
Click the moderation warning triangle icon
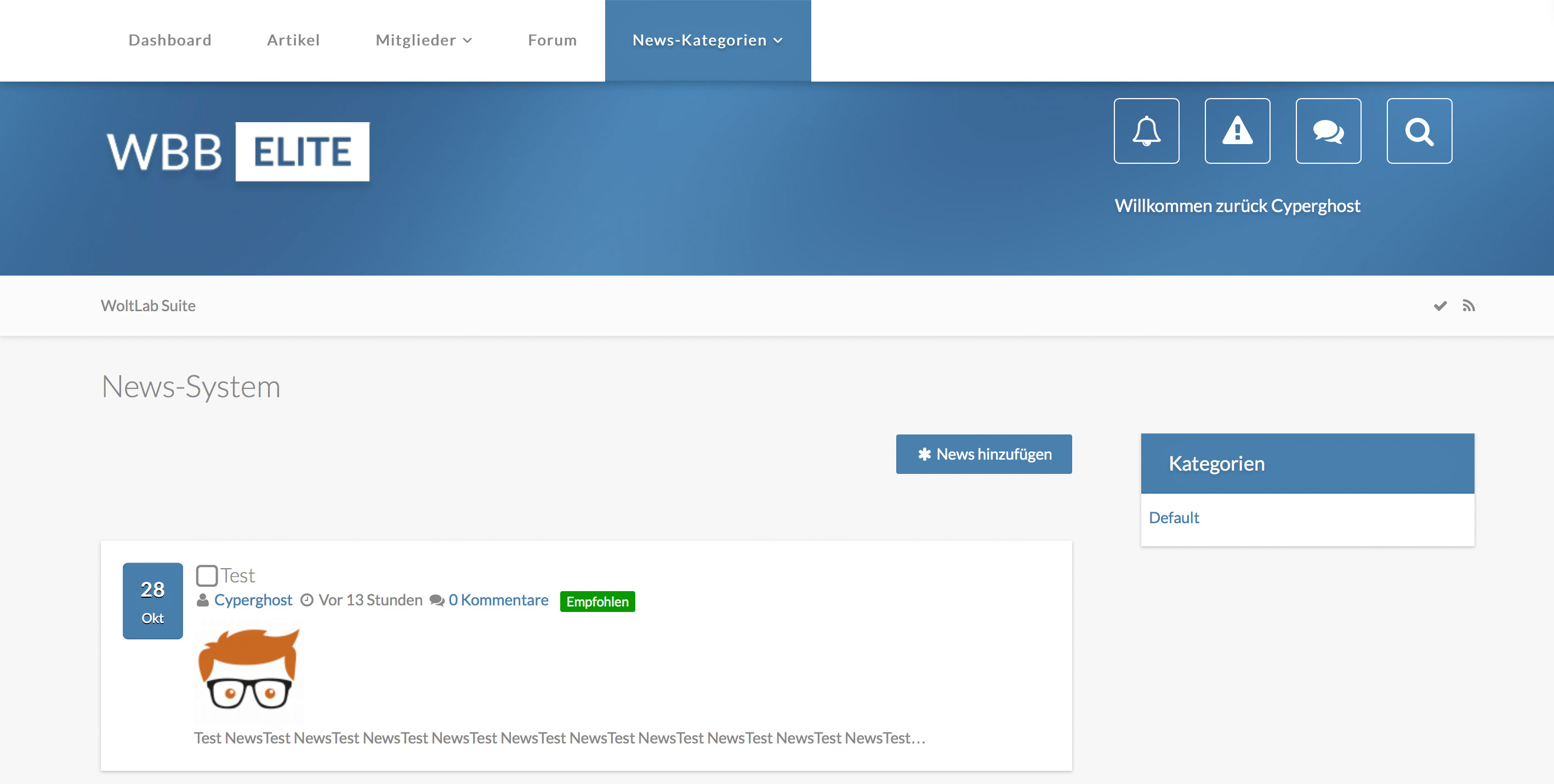click(1237, 131)
